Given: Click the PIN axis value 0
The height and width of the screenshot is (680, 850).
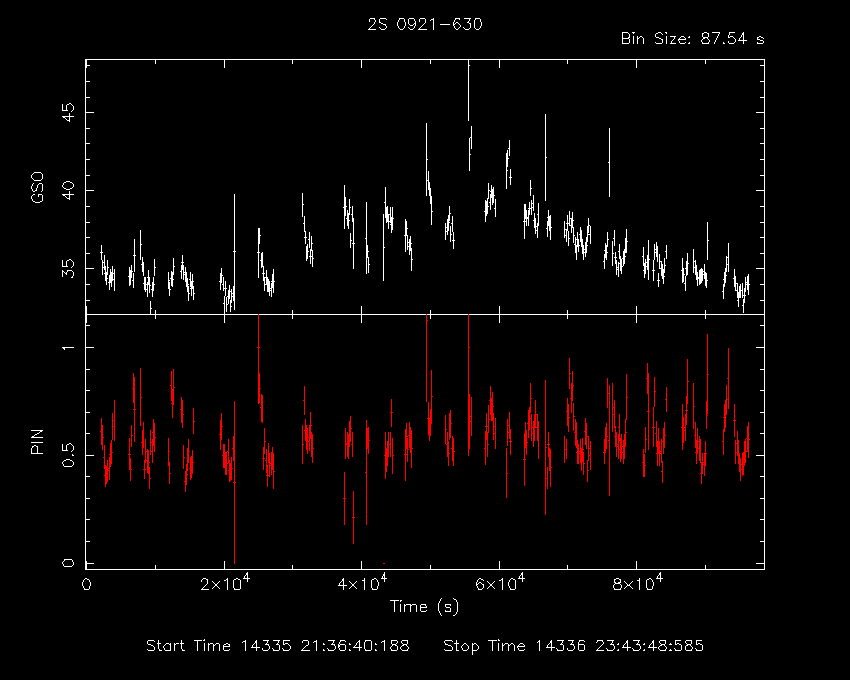Looking at the screenshot, I should [68, 563].
